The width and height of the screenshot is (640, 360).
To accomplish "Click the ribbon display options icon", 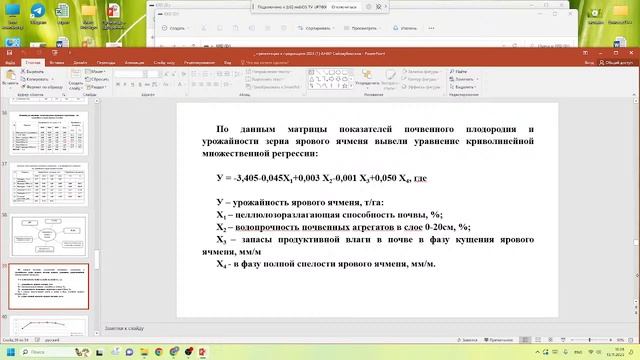I will (x=585, y=53).
